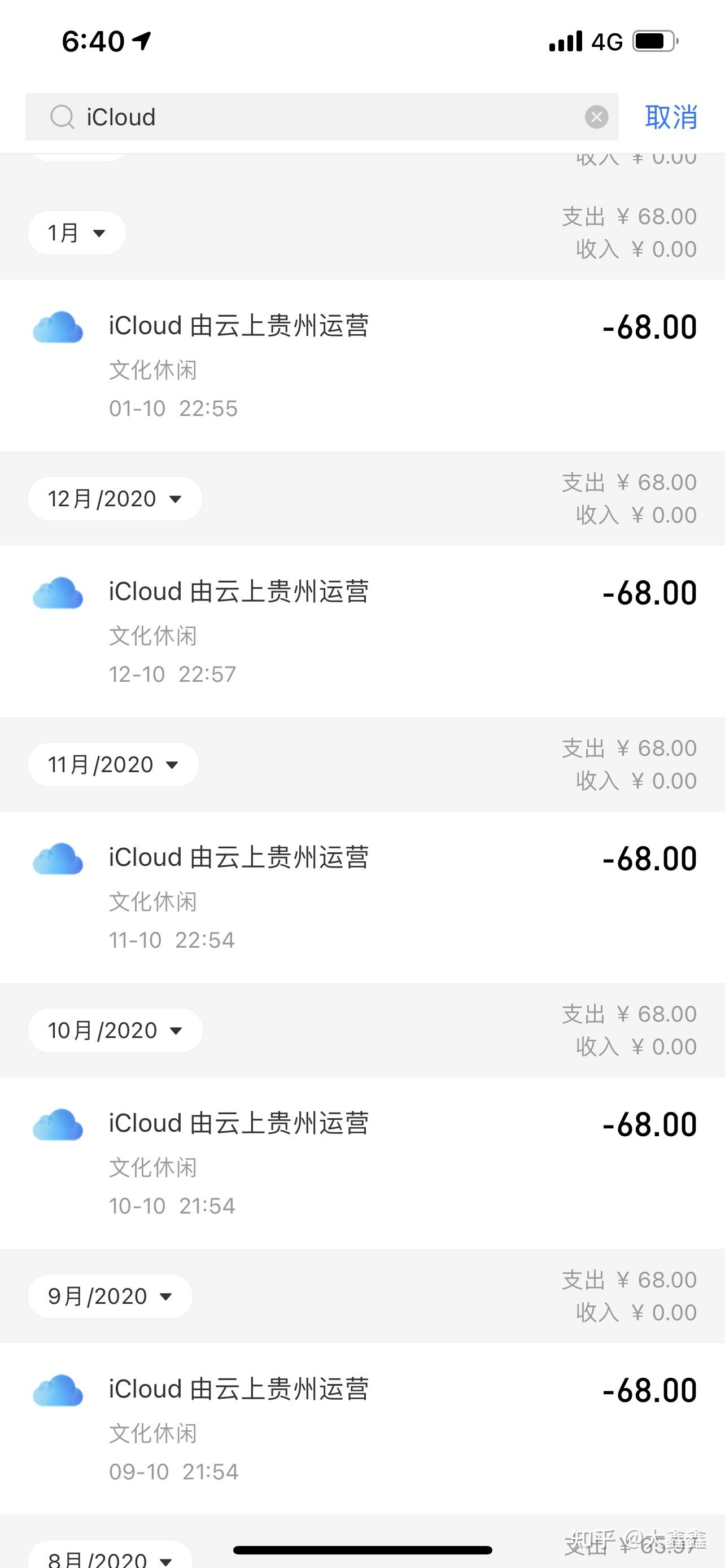
Task: Clear the iCloud search text
Action: [597, 117]
